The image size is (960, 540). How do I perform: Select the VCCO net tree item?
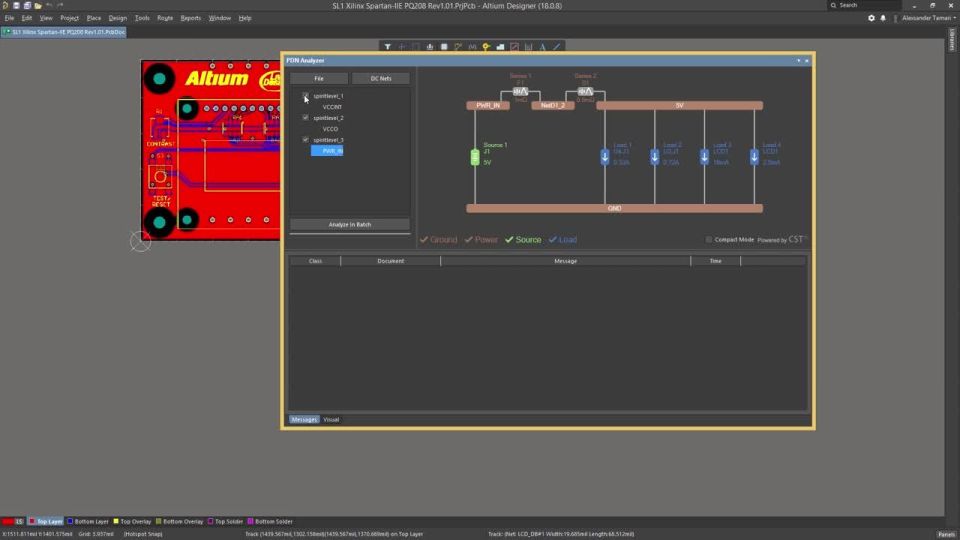(330, 129)
